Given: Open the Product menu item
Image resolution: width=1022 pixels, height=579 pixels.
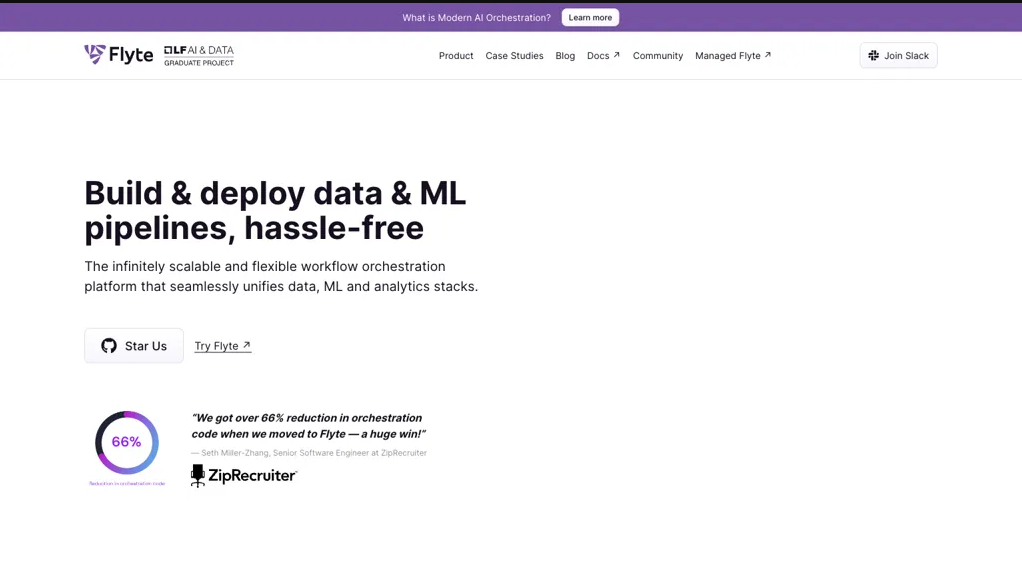Looking at the screenshot, I should pos(456,56).
